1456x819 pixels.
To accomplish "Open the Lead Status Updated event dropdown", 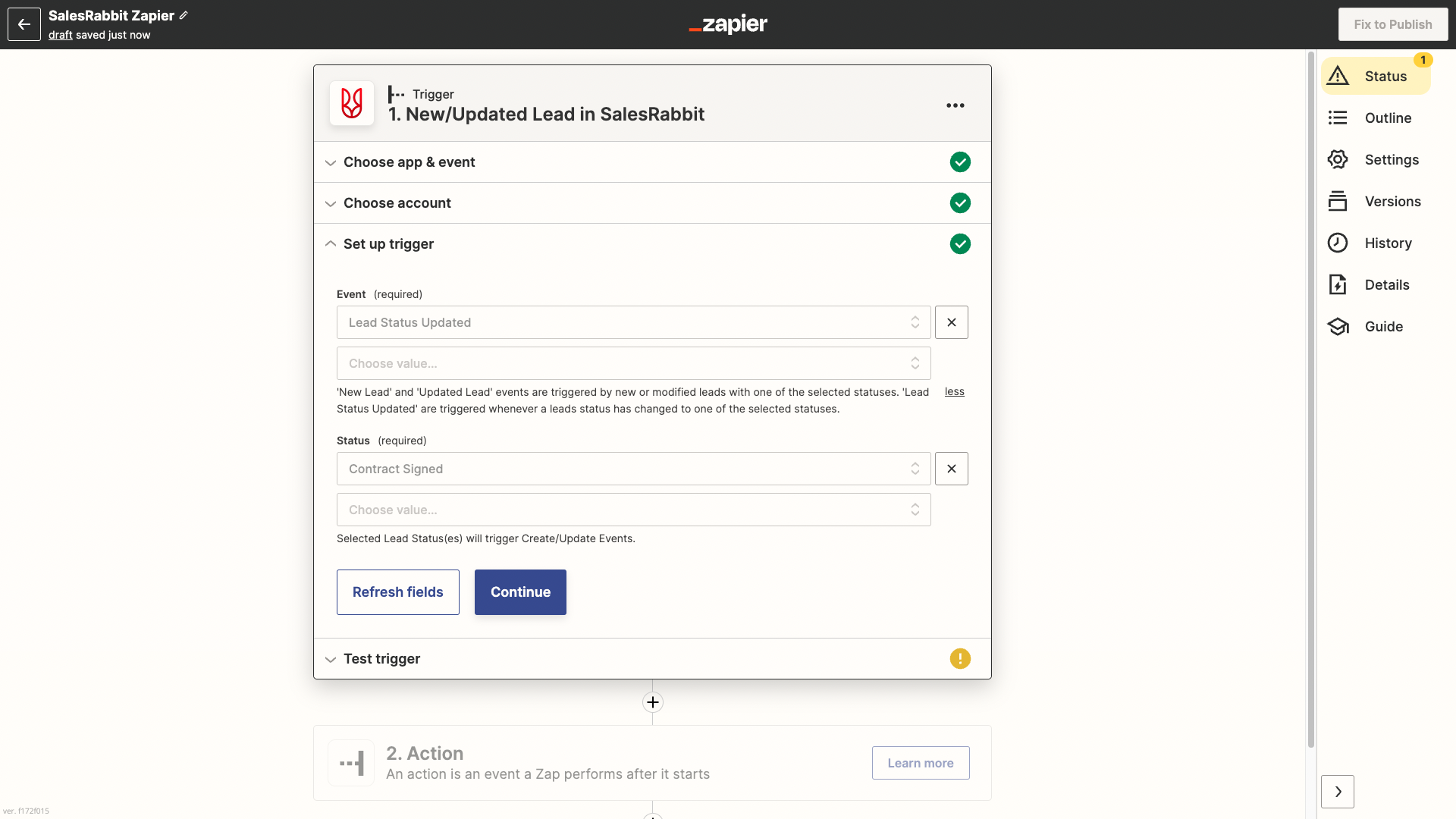I will (x=634, y=322).
